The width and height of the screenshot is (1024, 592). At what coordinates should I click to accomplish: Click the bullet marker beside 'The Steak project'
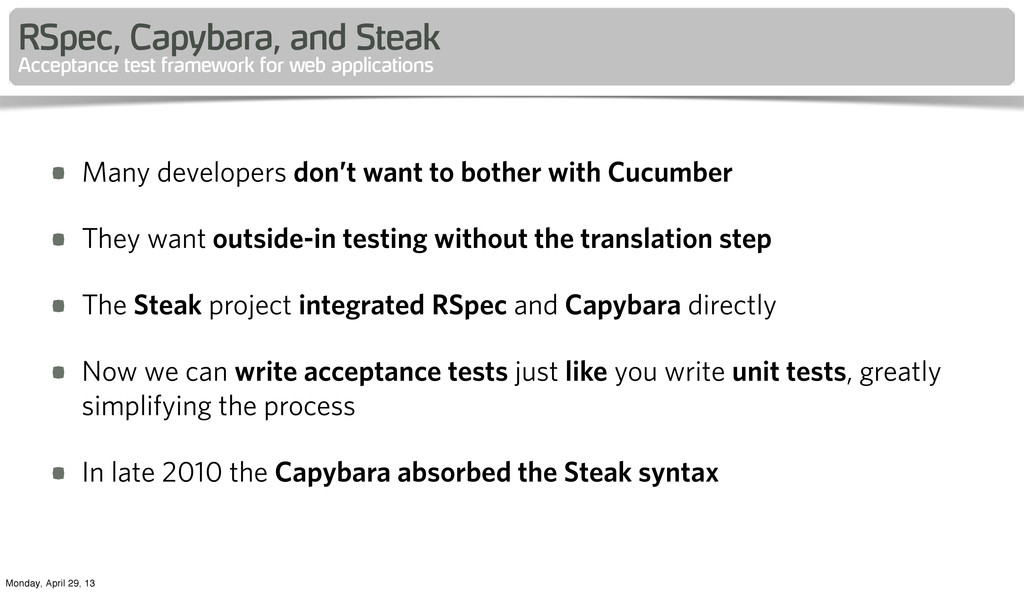(x=59, y=306)
